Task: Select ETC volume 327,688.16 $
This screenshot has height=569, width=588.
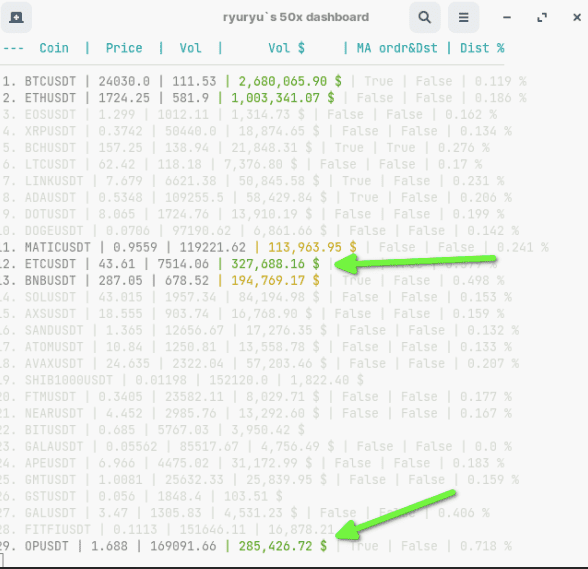Action: click(x=276, y=264)
